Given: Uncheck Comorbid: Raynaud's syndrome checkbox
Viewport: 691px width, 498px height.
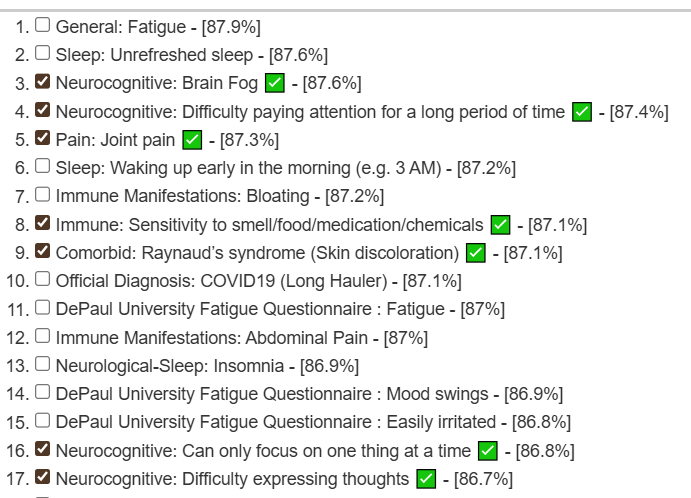Looking at the screenshot, I should 42,251.
